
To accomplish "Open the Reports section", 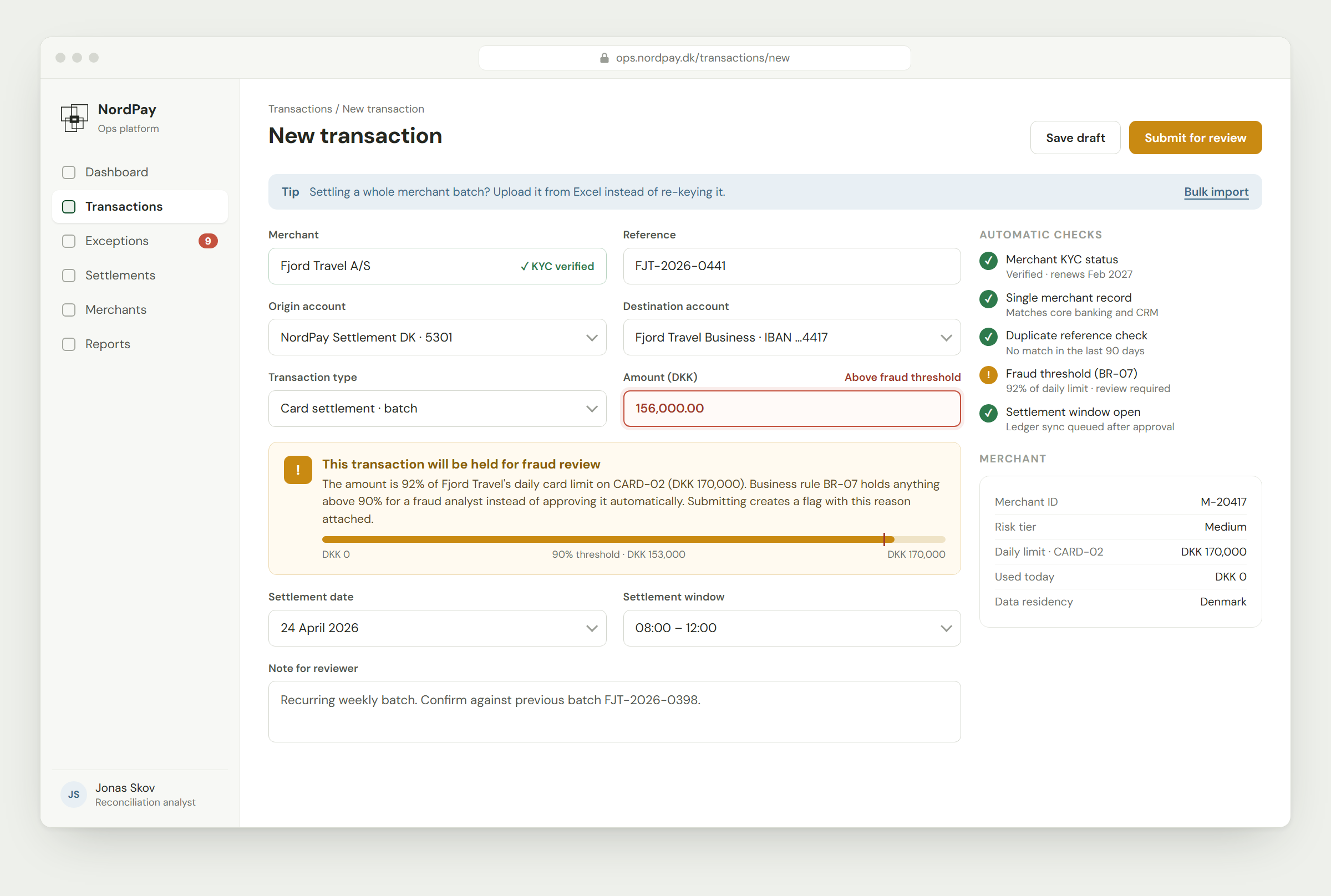I will click(140, 344).
